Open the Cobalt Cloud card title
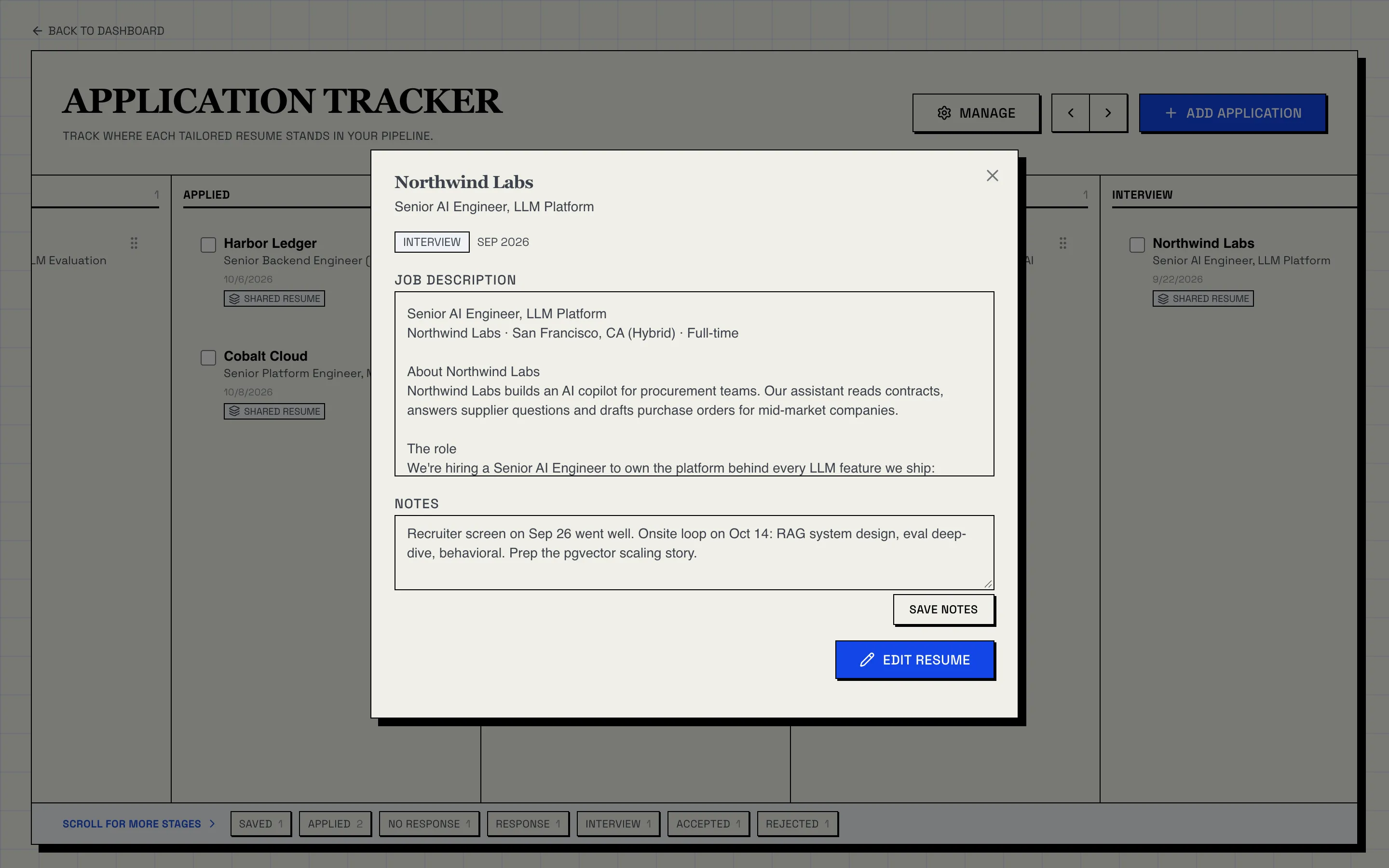1389x868 pixels. [265, 356]
